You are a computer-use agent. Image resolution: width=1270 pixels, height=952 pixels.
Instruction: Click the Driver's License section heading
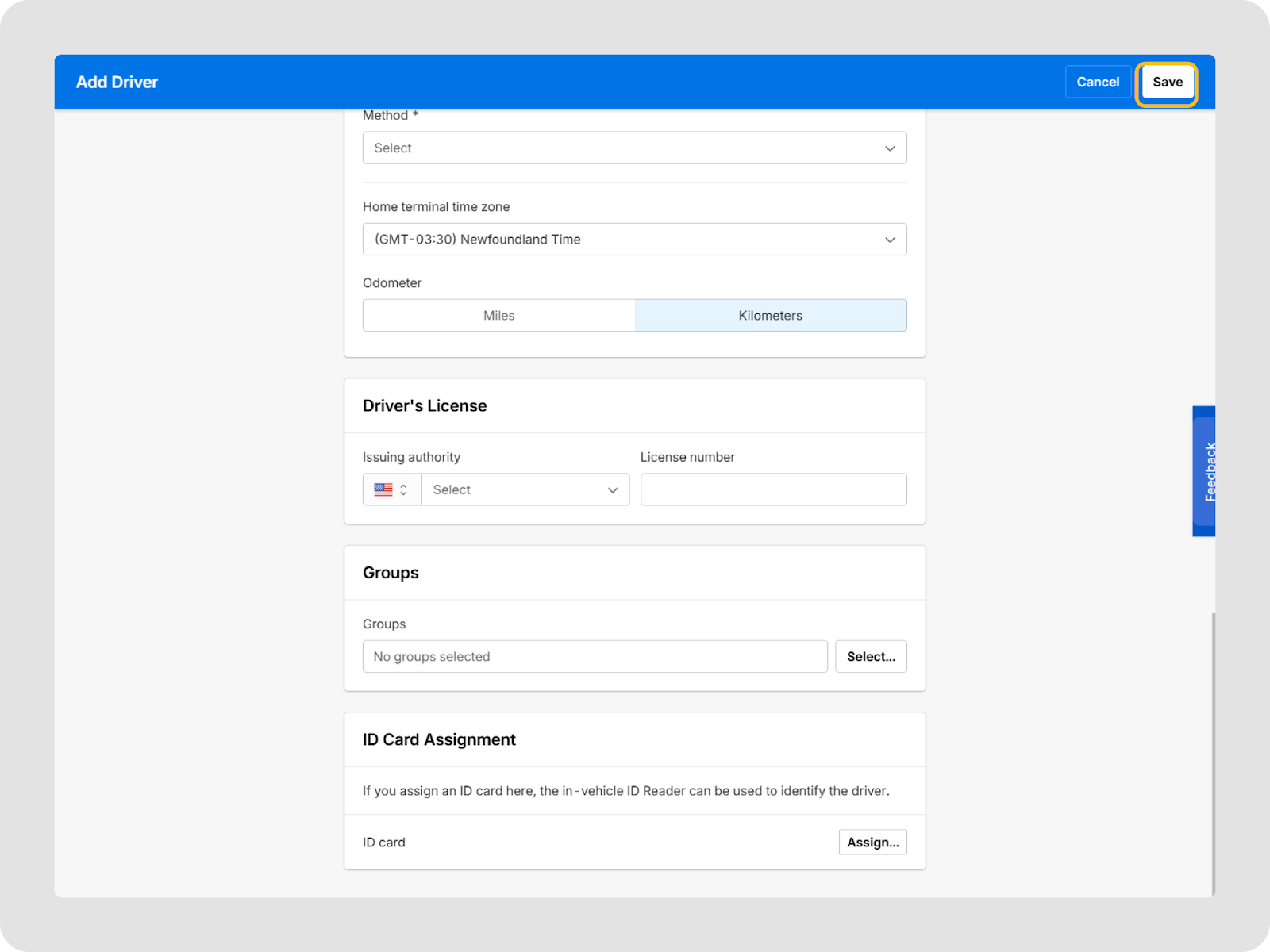point(425,406)
